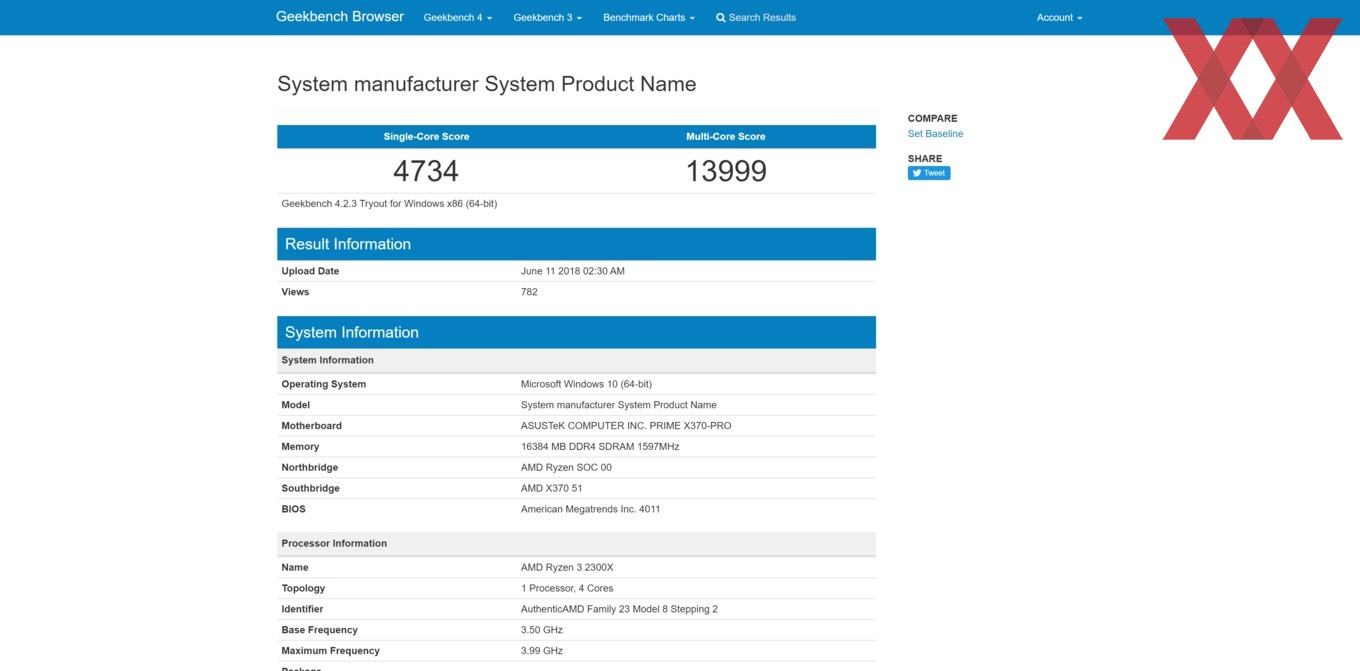The width and height of the screenshot is (1360, 671).
Task: Select American Megatrends Inc. 4011 BIOS value
Action: (590, 509)
